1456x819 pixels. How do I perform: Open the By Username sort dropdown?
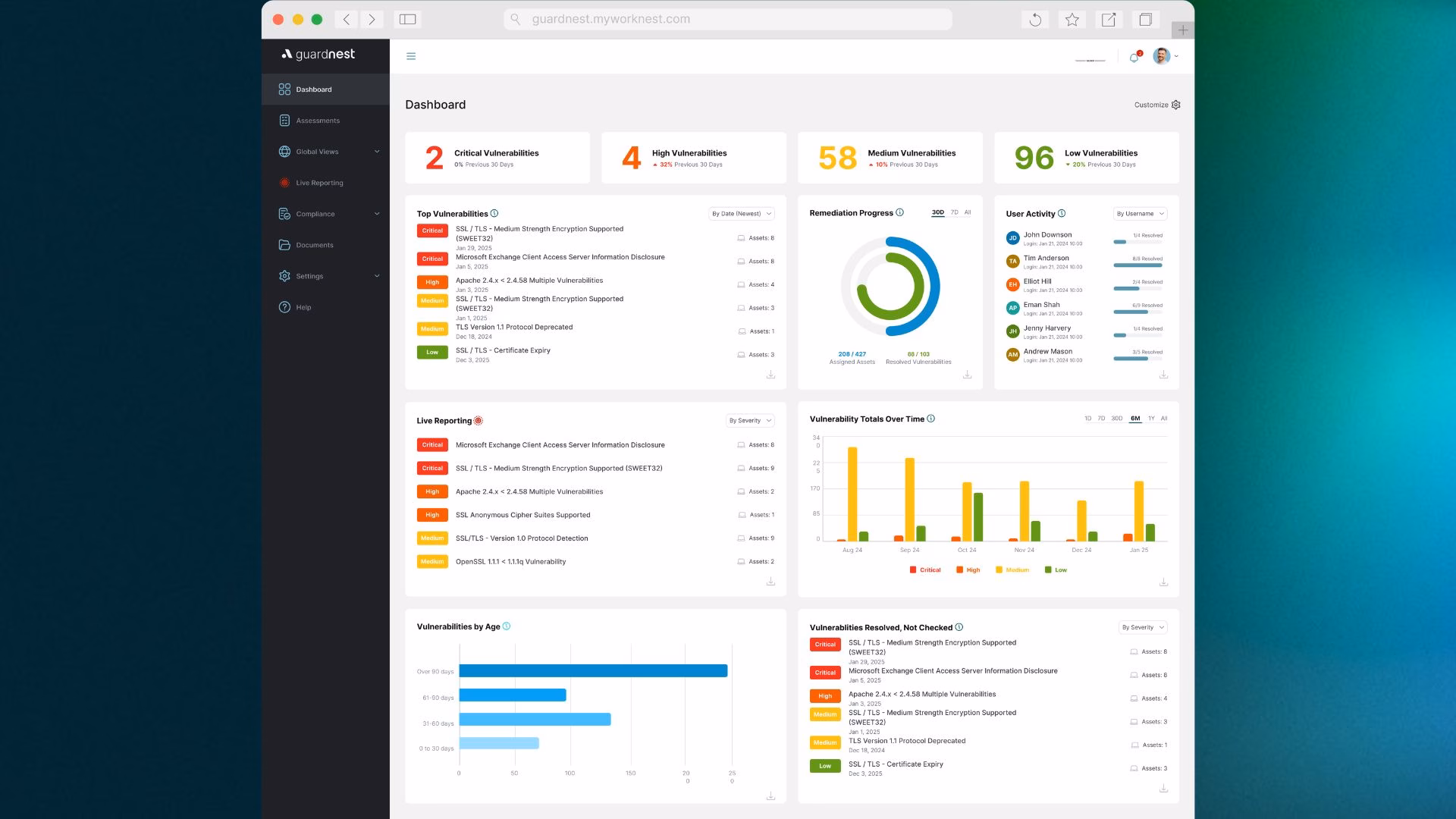tap(1140, 214)
